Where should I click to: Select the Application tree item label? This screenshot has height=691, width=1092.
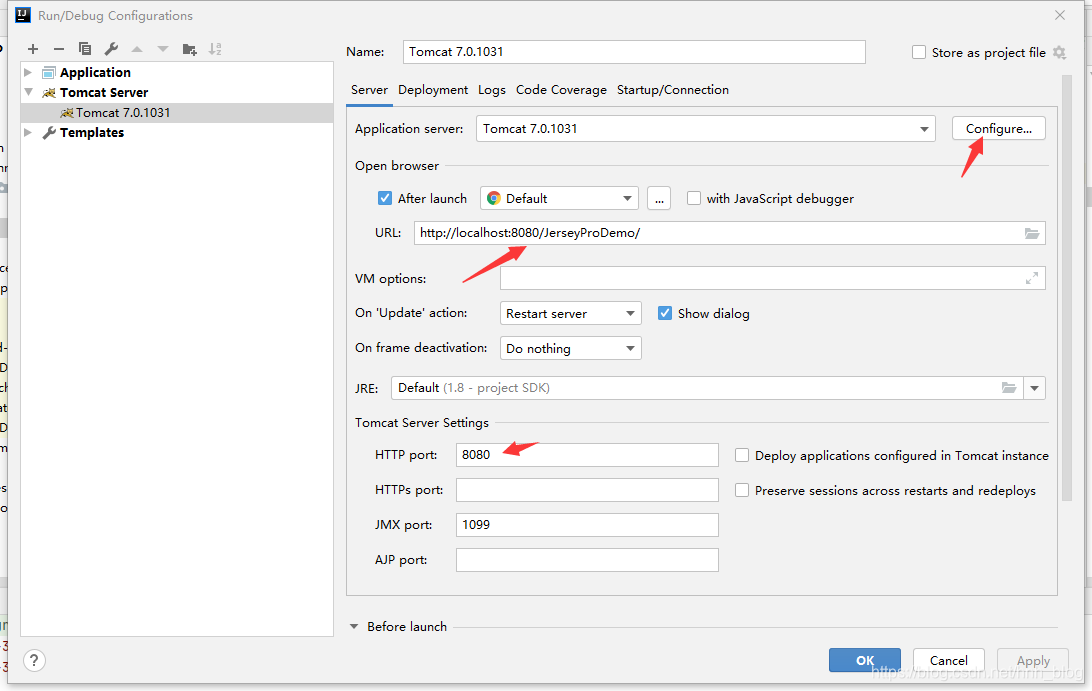tap(95, 72)
